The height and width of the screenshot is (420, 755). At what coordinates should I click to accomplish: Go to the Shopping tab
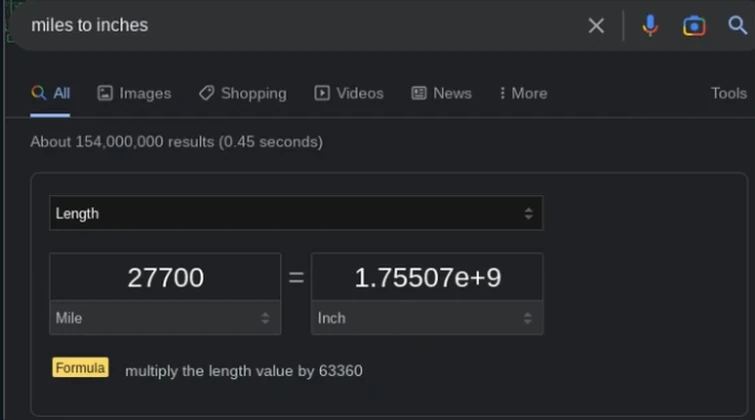[x=243, y=93]
